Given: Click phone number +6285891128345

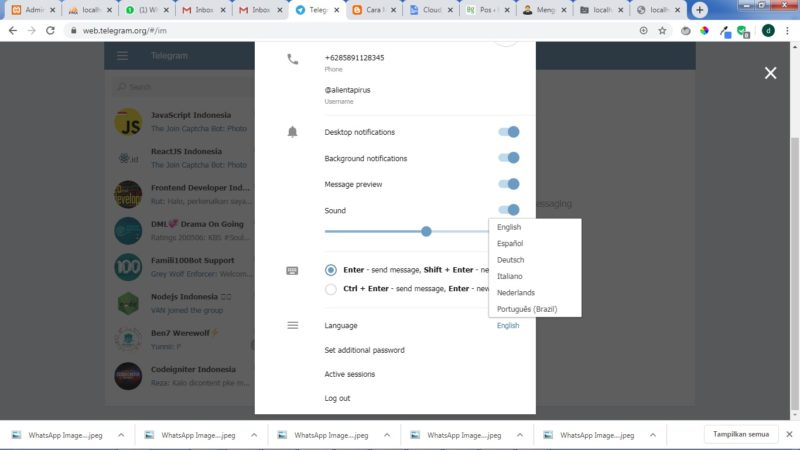Looking at the screenshot, I should 354,58.
